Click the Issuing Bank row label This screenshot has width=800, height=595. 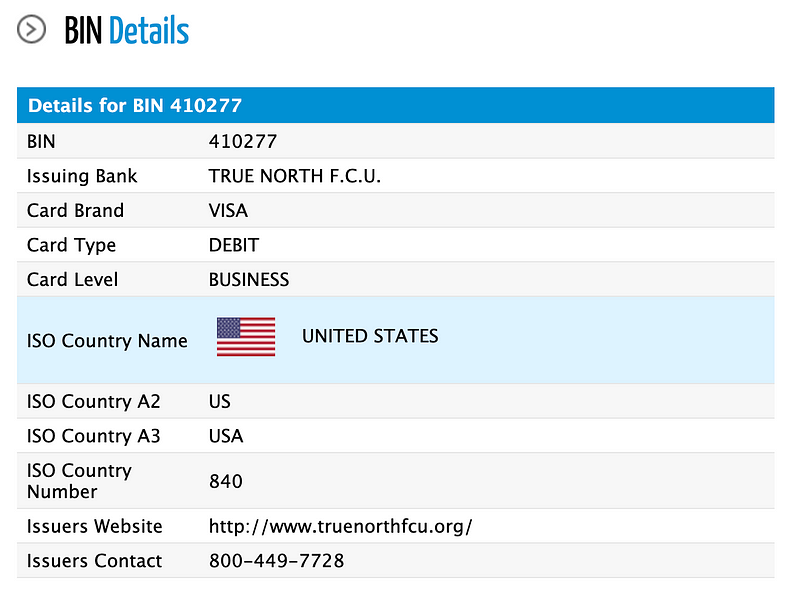coord(82,176)
